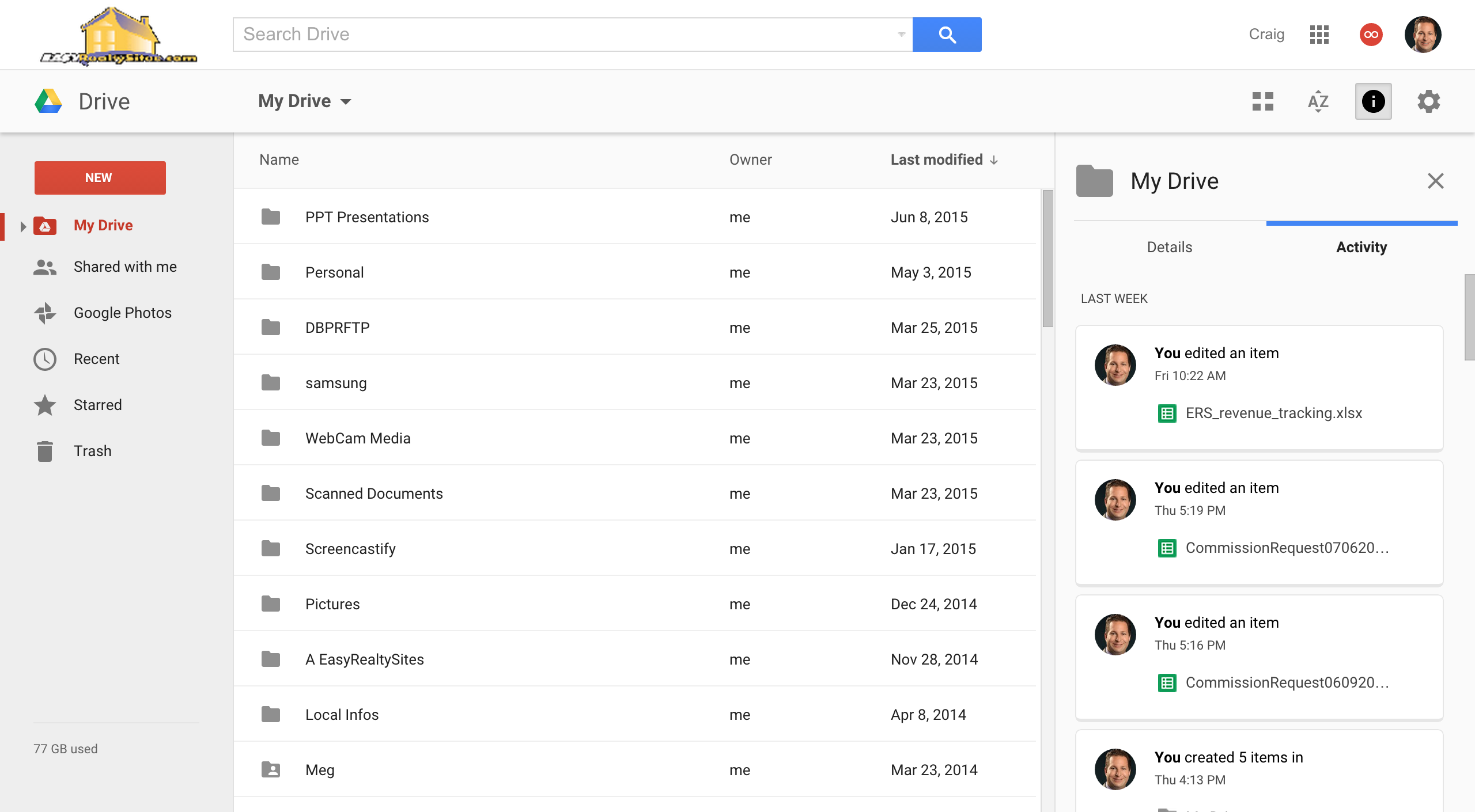Open the Trash from the sidebar
Screen dimensions: 1475x812
(92, 450)
